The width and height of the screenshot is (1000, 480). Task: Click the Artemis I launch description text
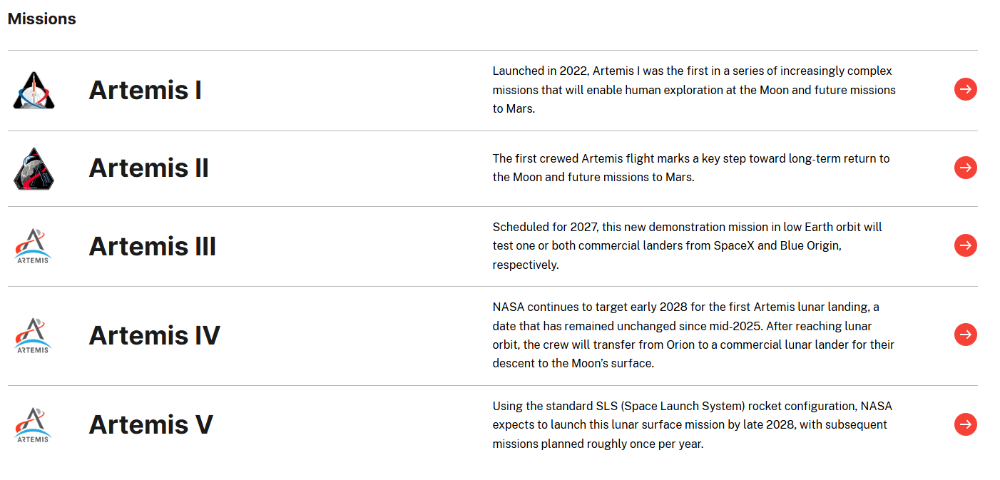point(693,90)
